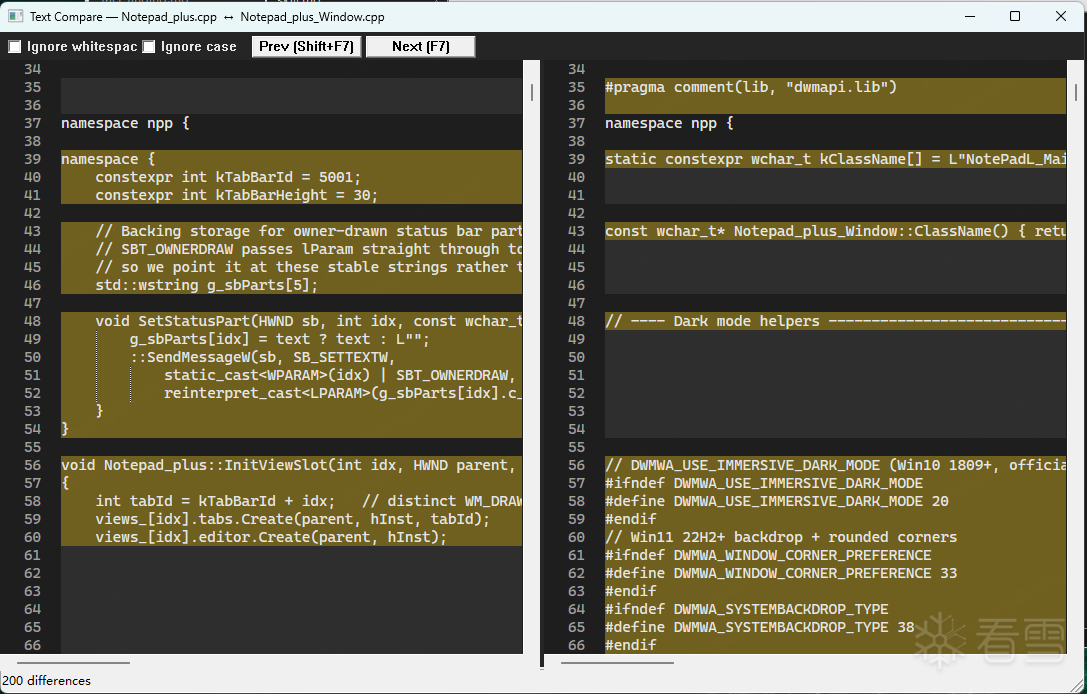The width and height of the screenshot is (1087, 694).
Task: Click '// ---- Dark mode helpers' comment line
Action: coord(835,322)
